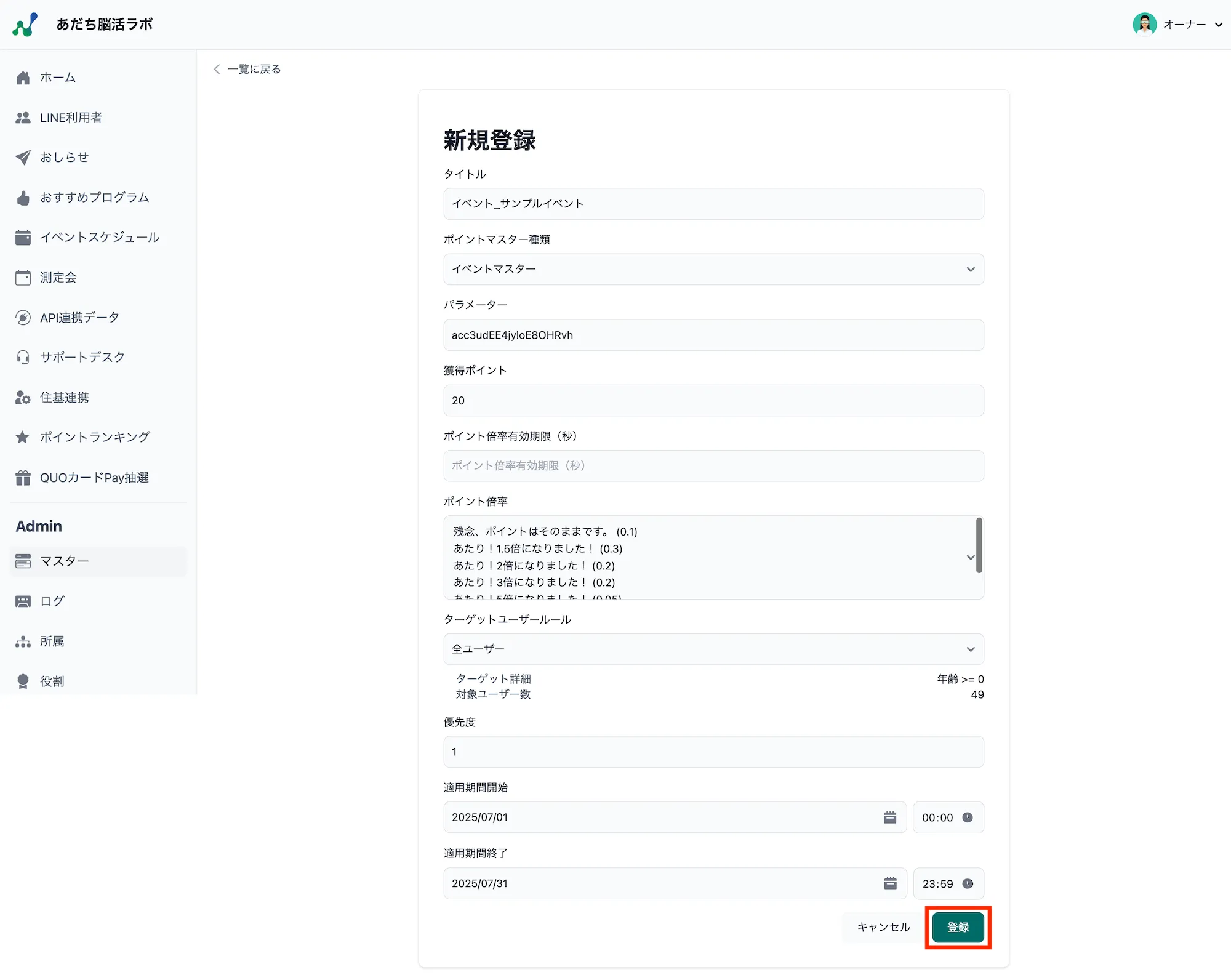The image size is (1231, 980).
Task: Click inside the タイトル input field
Action: click(x=713, y=204)
